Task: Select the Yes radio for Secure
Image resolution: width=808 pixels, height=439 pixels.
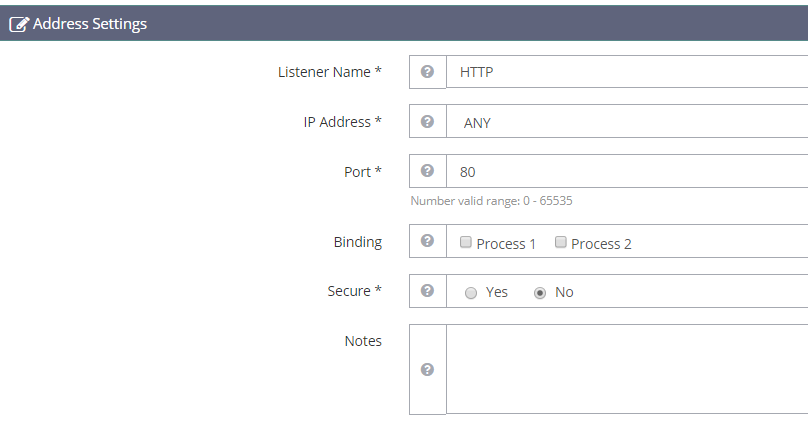Action: click(470, 293)
